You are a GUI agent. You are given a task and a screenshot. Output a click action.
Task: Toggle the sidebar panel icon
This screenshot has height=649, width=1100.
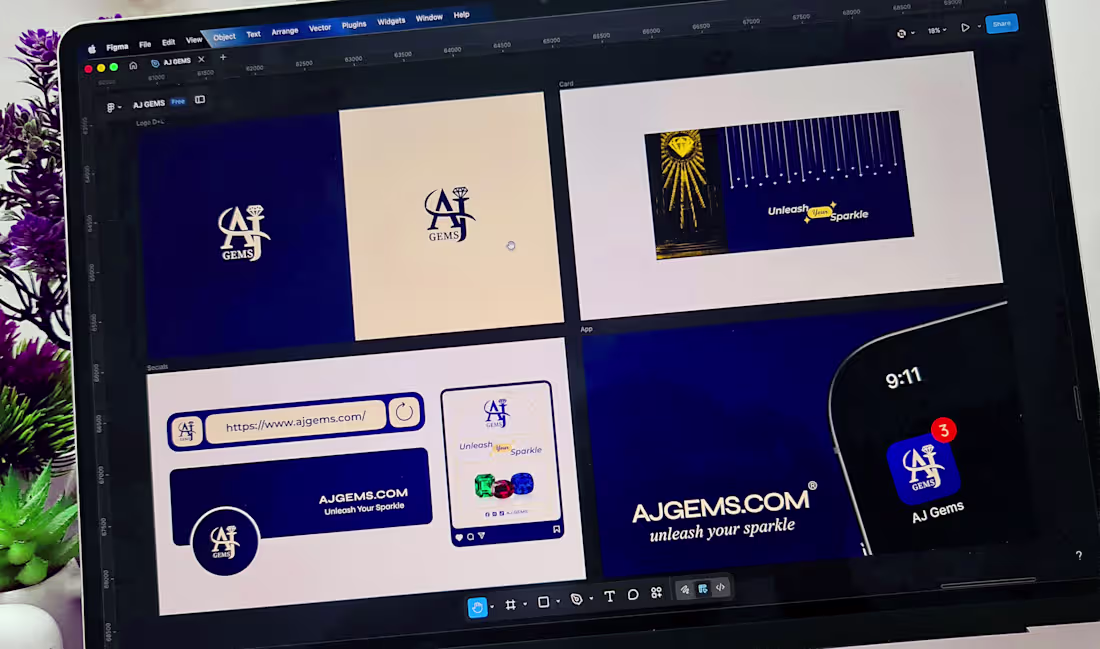coord(200,100)
